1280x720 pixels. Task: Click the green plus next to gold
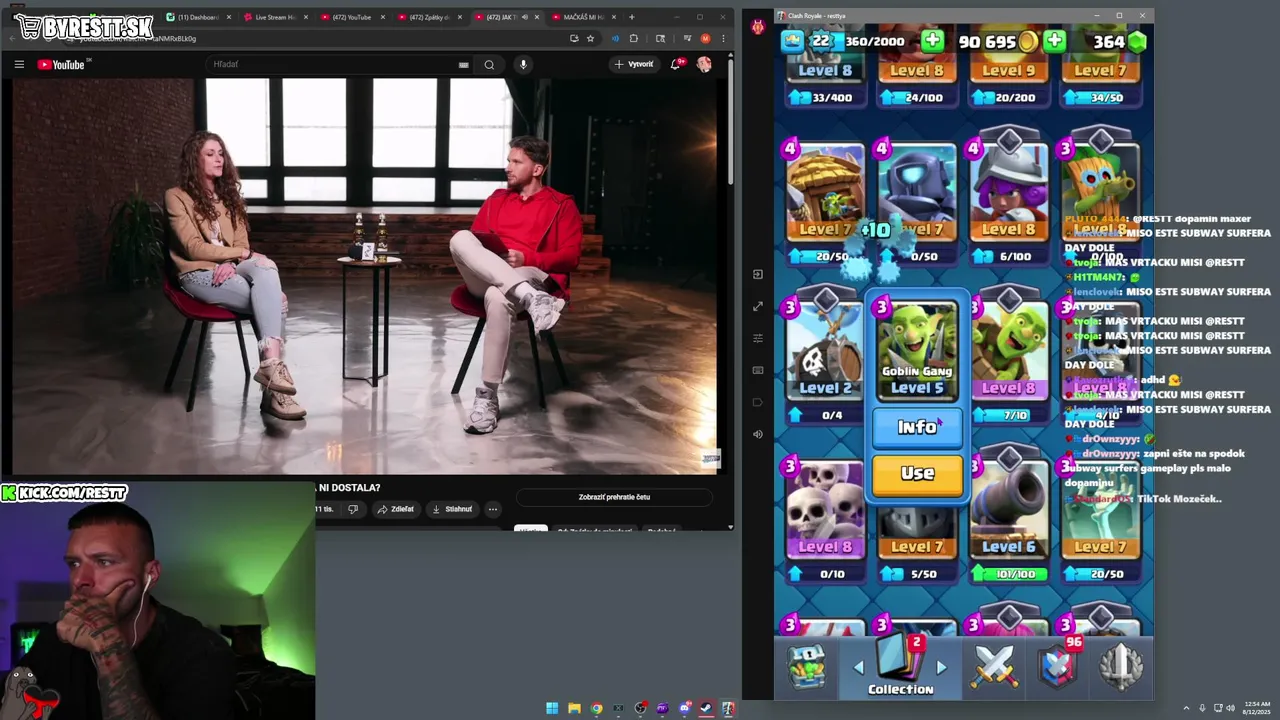click(1055, 41)
